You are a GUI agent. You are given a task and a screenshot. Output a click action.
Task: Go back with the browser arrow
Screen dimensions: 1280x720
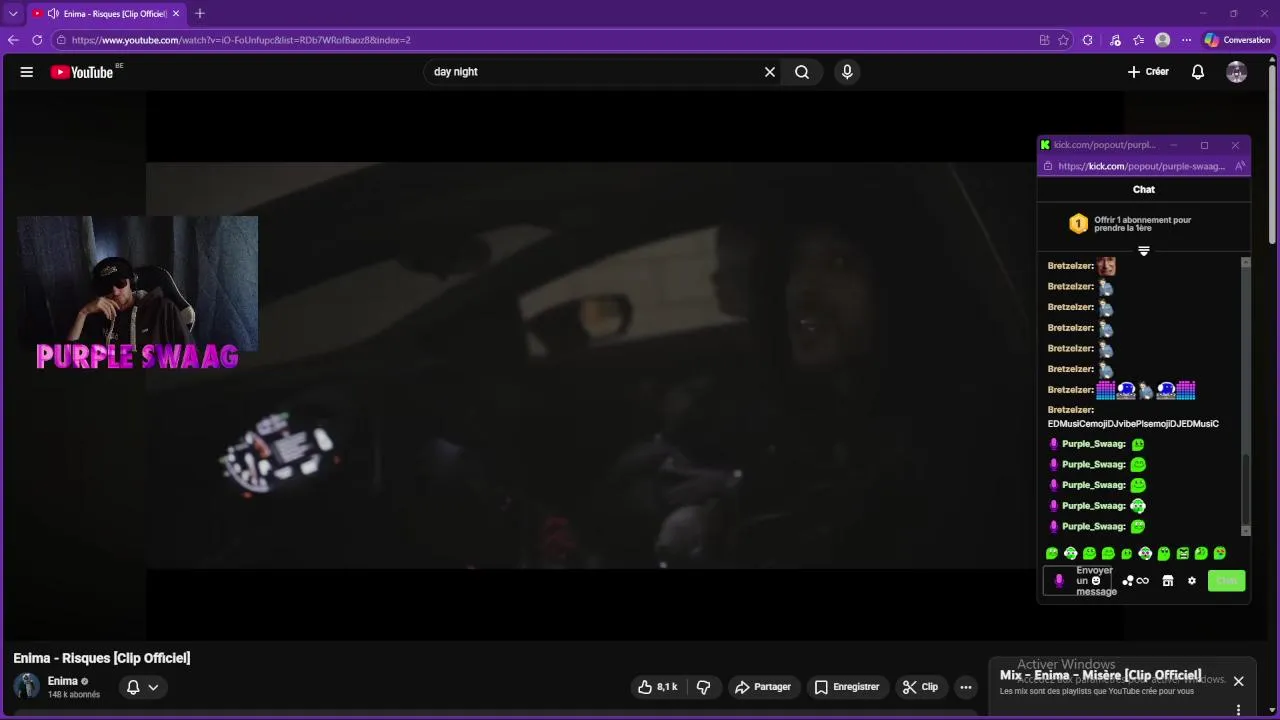pos(13,40)
